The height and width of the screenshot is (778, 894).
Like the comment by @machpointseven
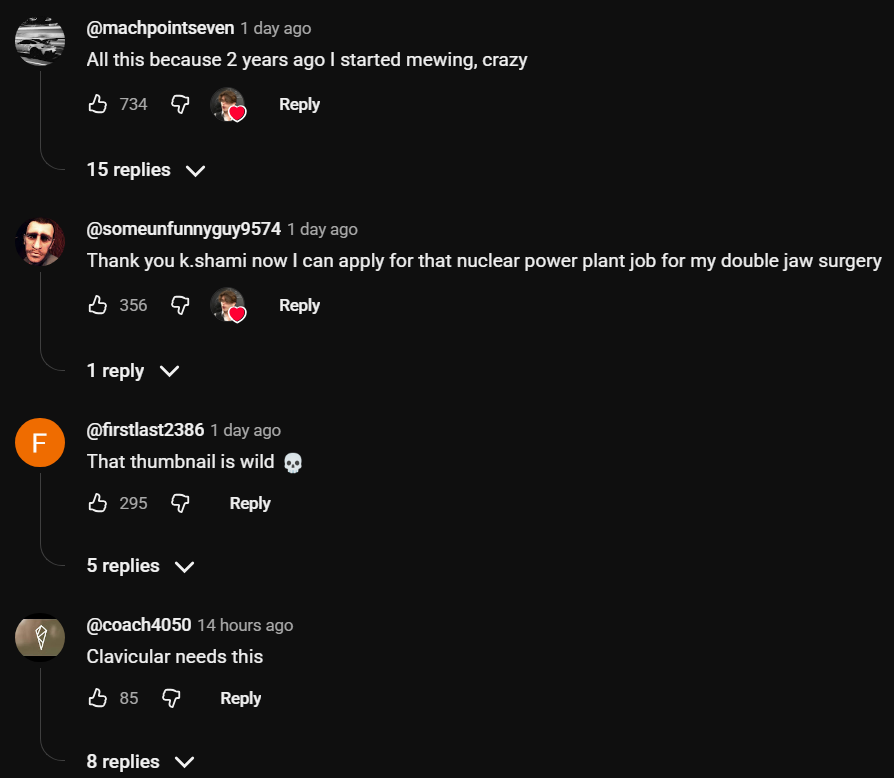(98, 104)
